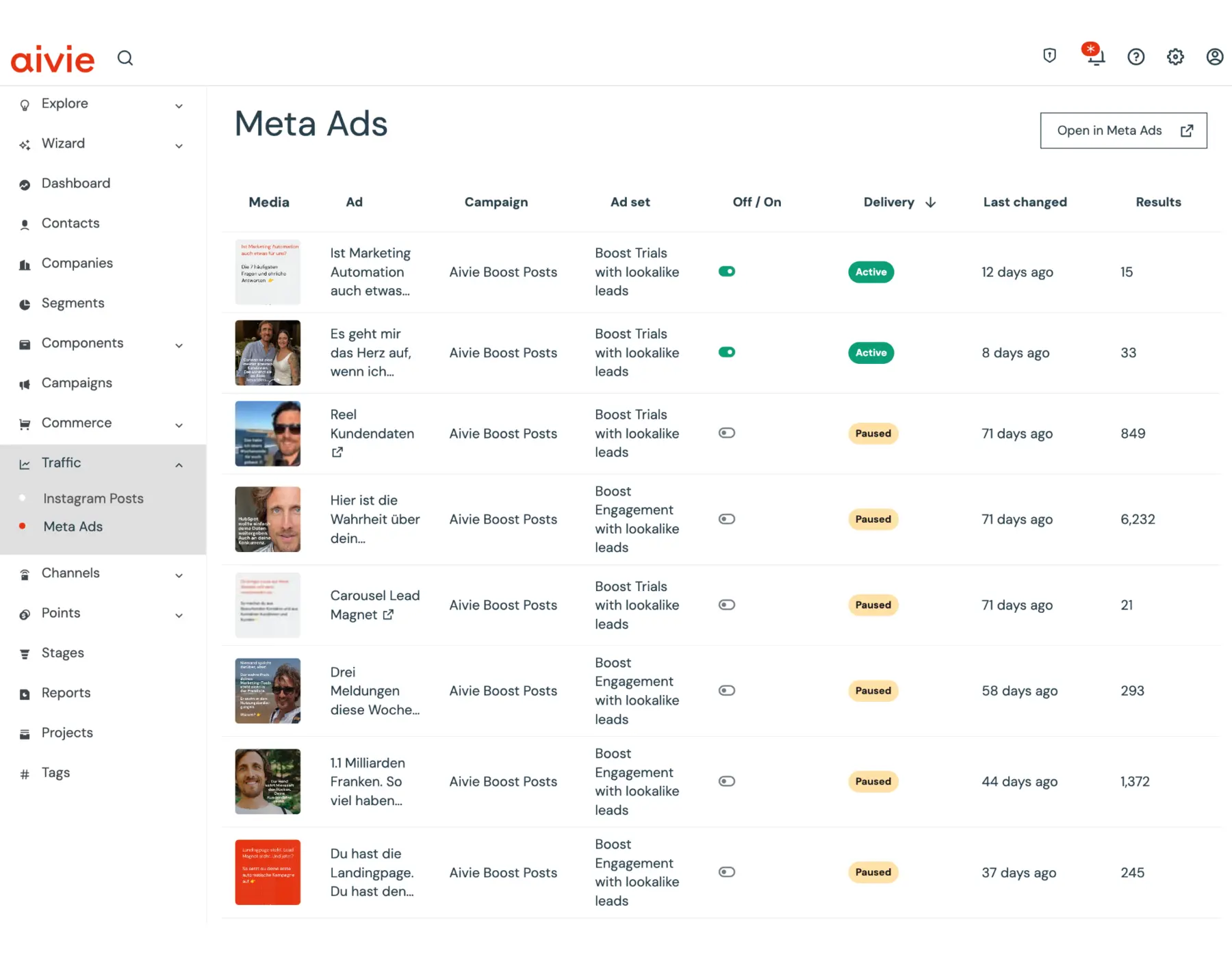Click the Segments pie chart icon
This screenshot has width=1232, height=955.
[25, 304]
